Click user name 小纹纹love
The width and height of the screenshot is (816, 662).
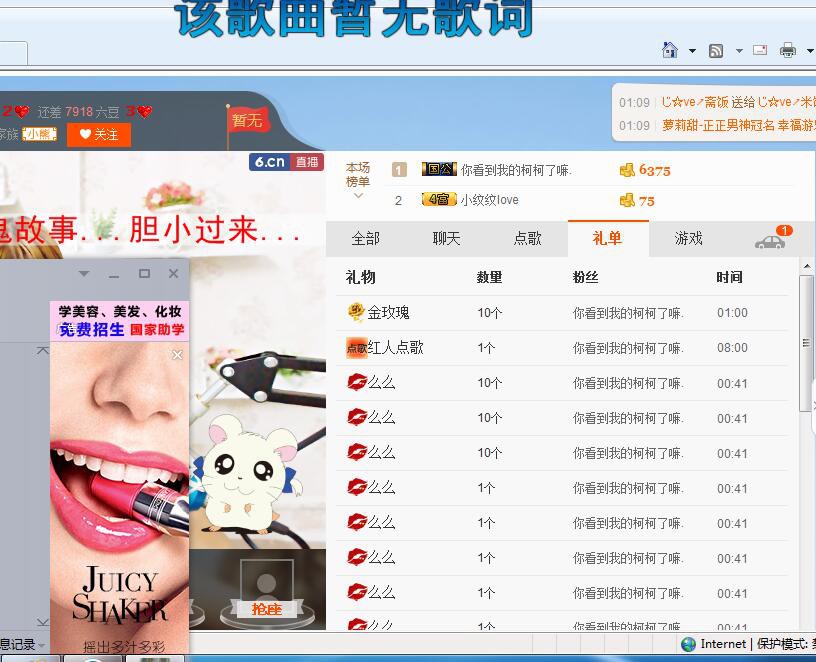coord(489,200)
